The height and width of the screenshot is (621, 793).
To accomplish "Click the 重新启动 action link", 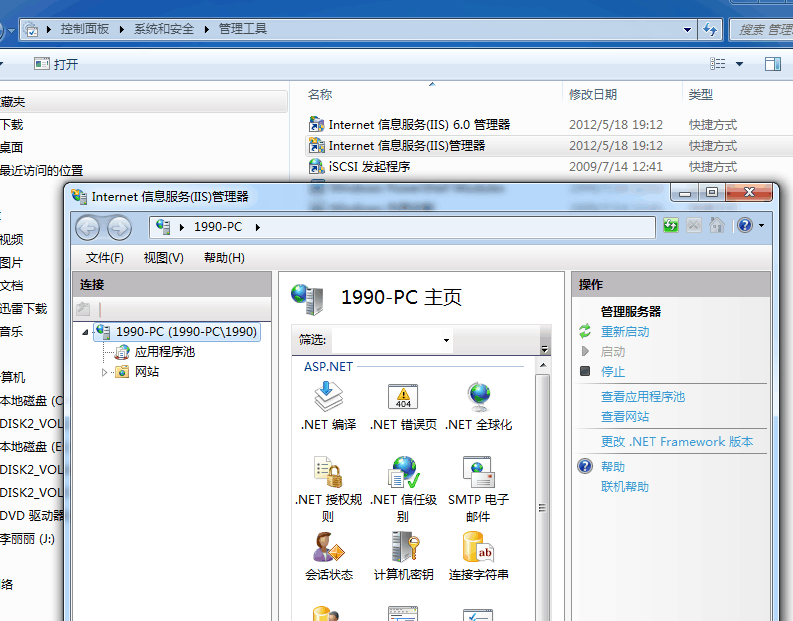I will [x=625, y=332].
